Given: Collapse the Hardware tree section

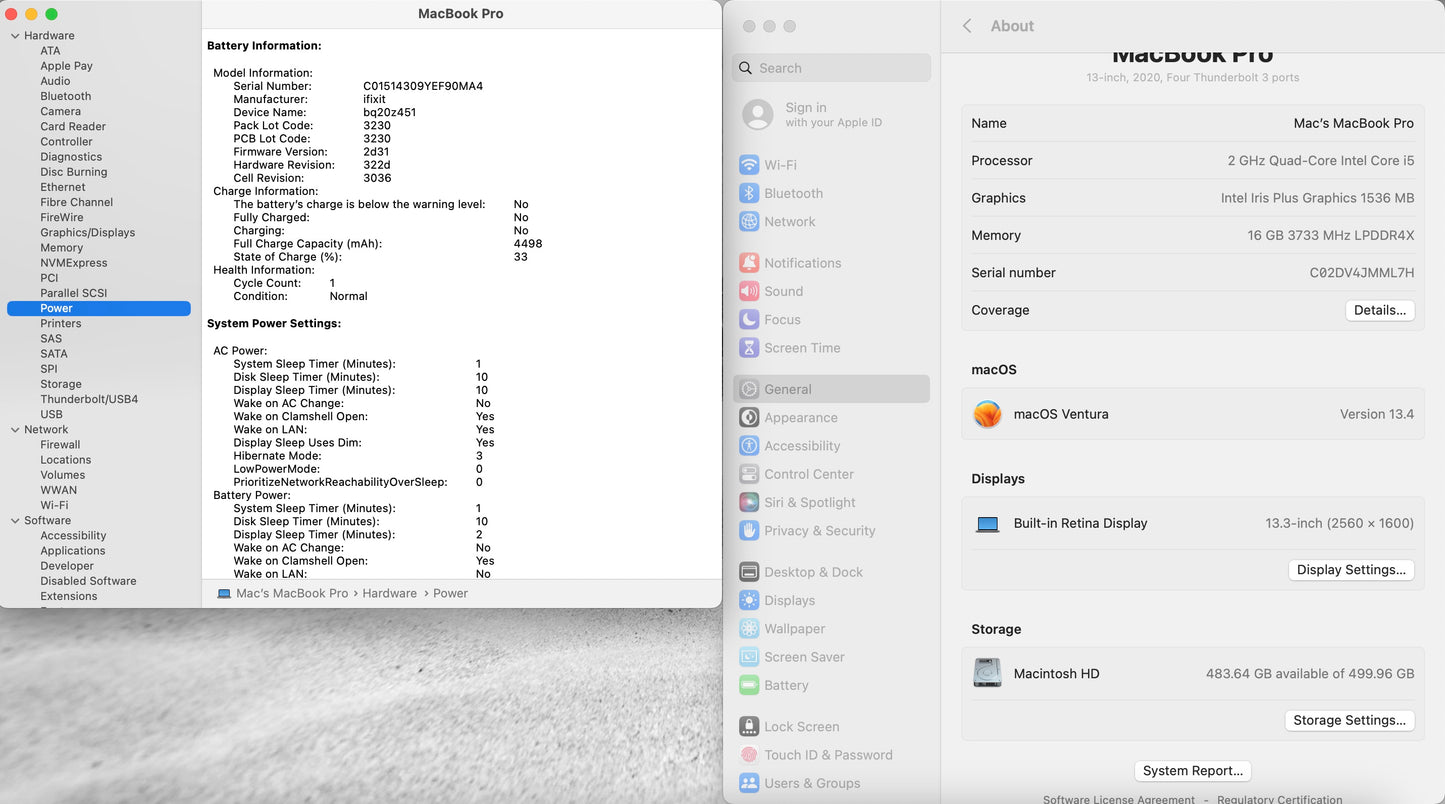Looking at the screenshot, I should pos(15,36).
